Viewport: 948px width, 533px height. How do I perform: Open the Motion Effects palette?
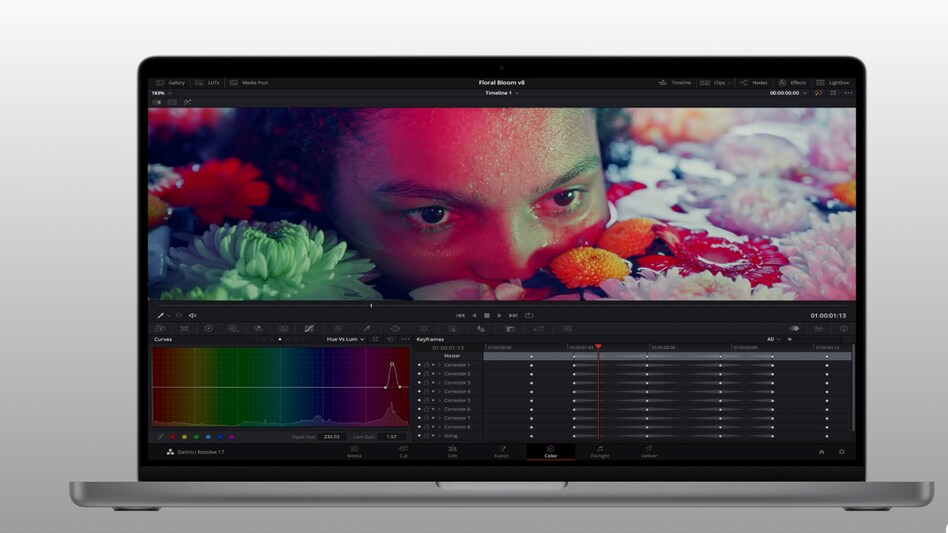click(x=283, y=329)
